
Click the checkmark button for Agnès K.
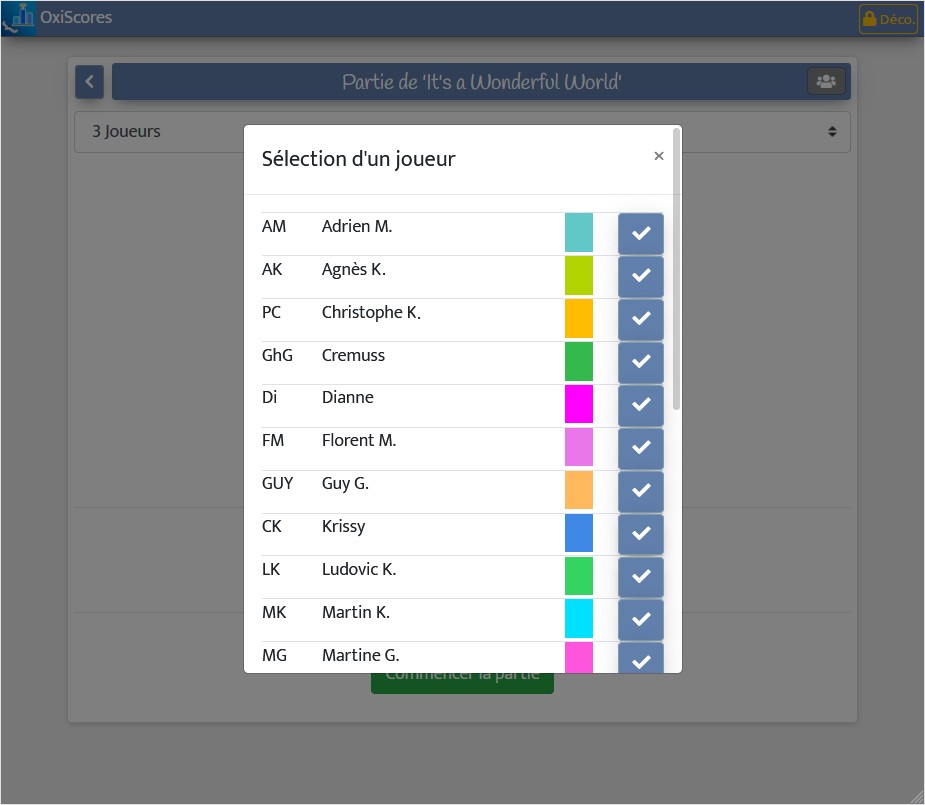[x=641, y=276]
